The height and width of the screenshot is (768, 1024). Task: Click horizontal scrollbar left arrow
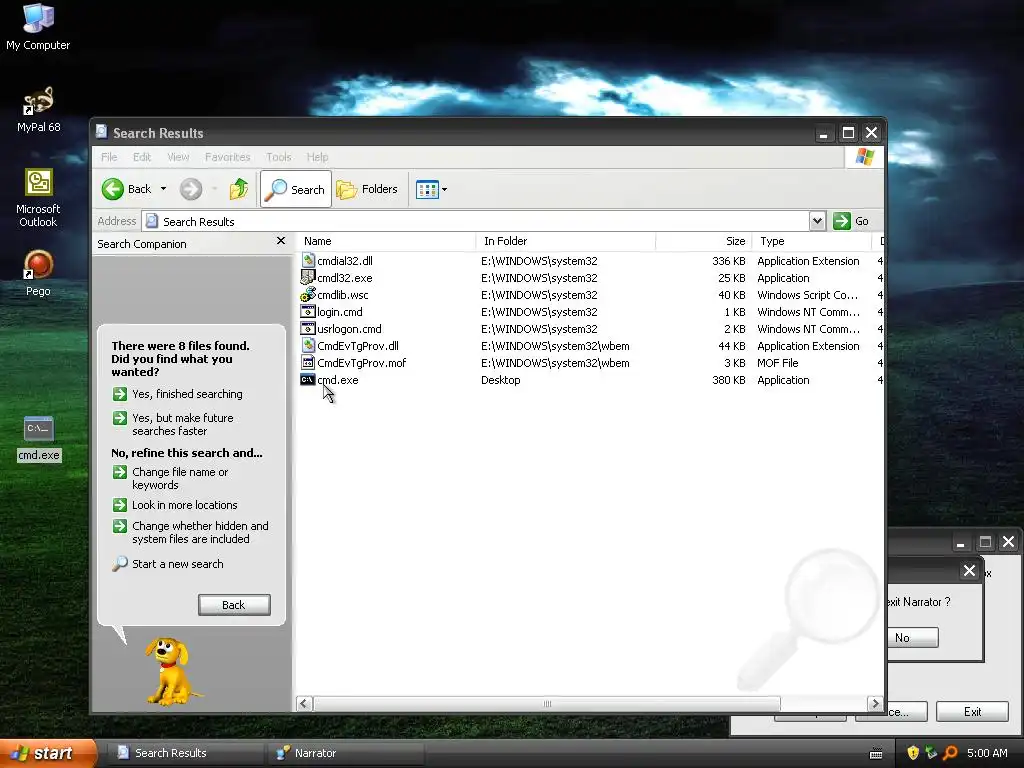tap(304, 703)
